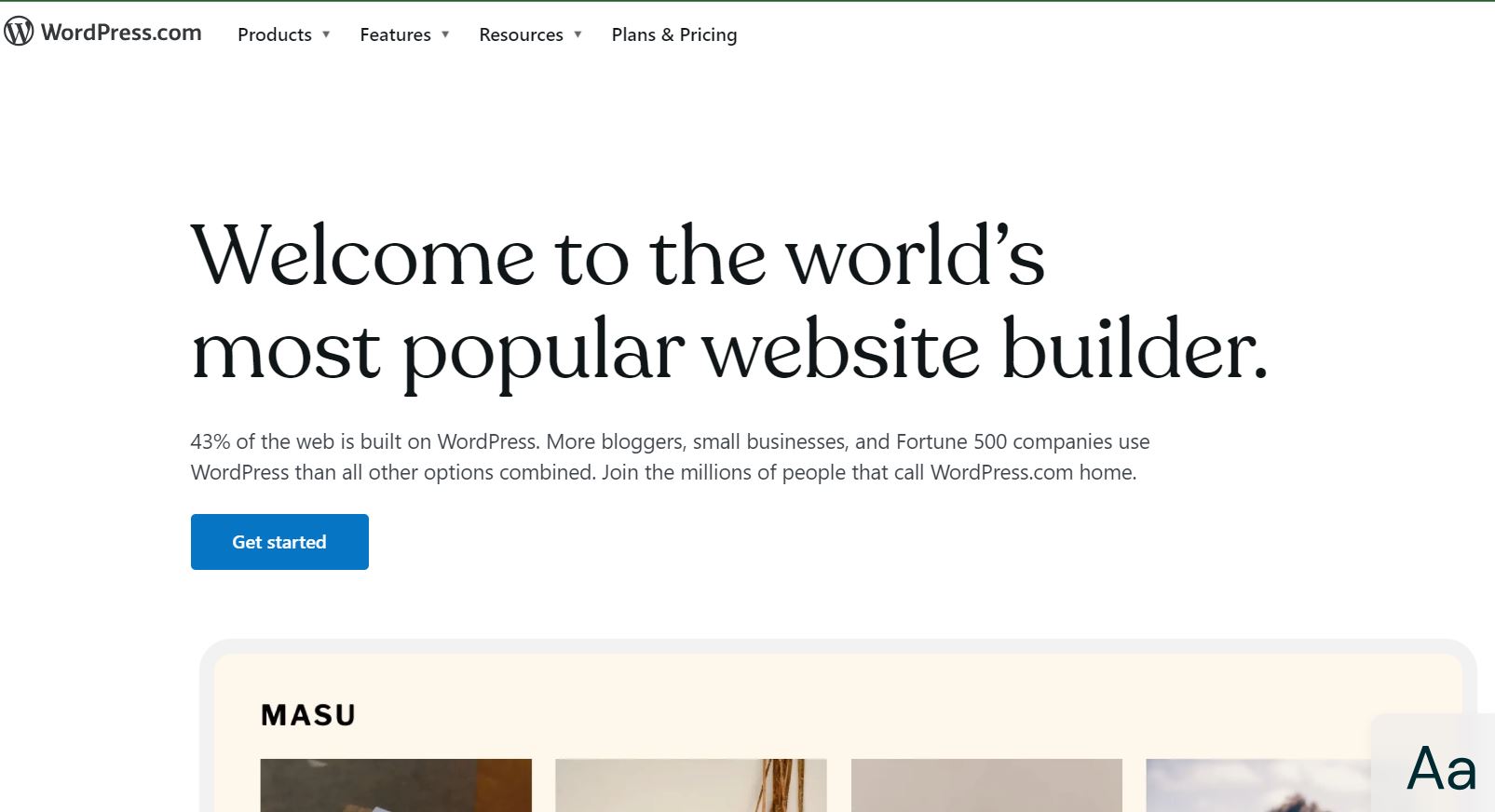The width and height of the screenshot is (1495, 812).
Task: Click the blue Get started button
Action: (x=279, y=542)
